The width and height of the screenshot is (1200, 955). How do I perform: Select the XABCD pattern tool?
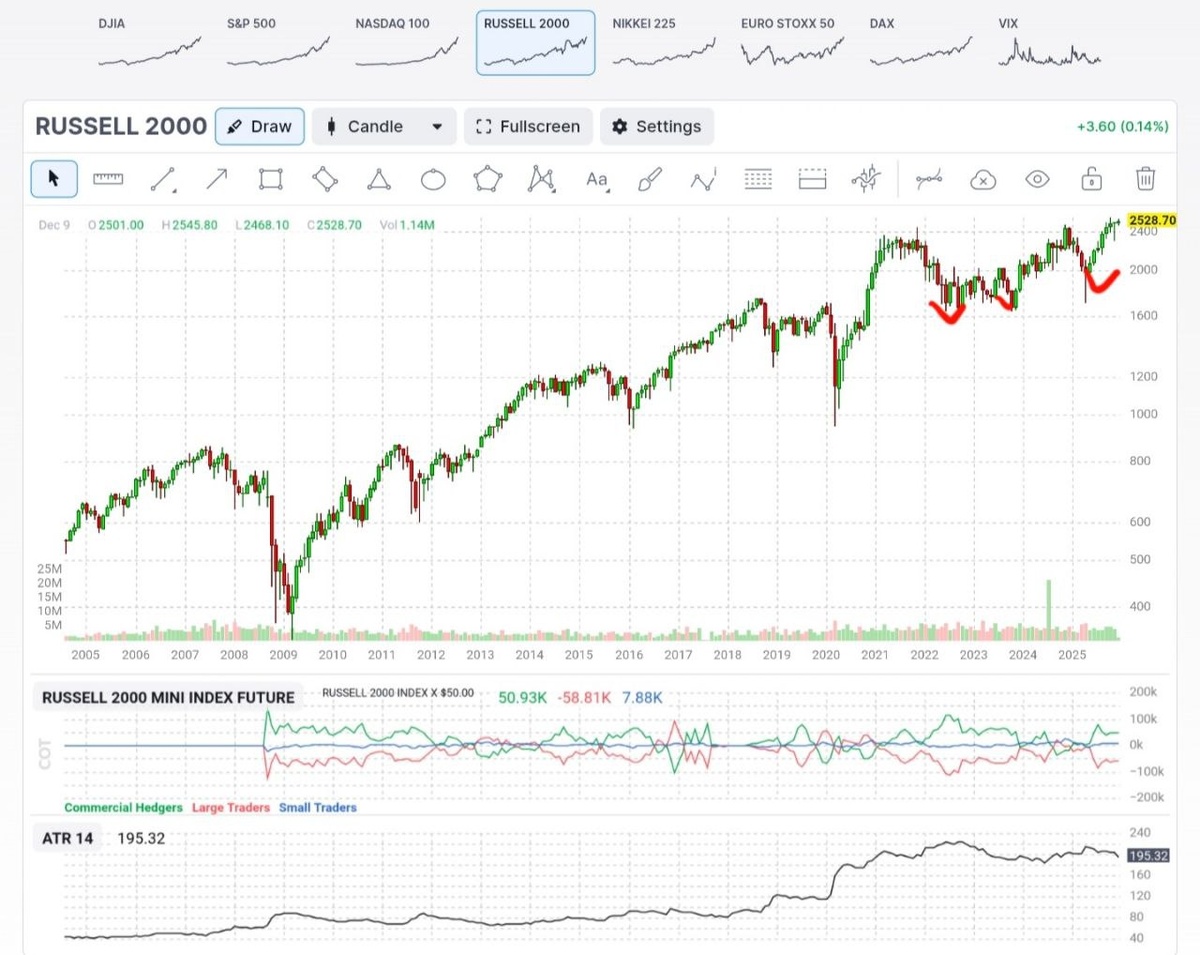(542, 180)
